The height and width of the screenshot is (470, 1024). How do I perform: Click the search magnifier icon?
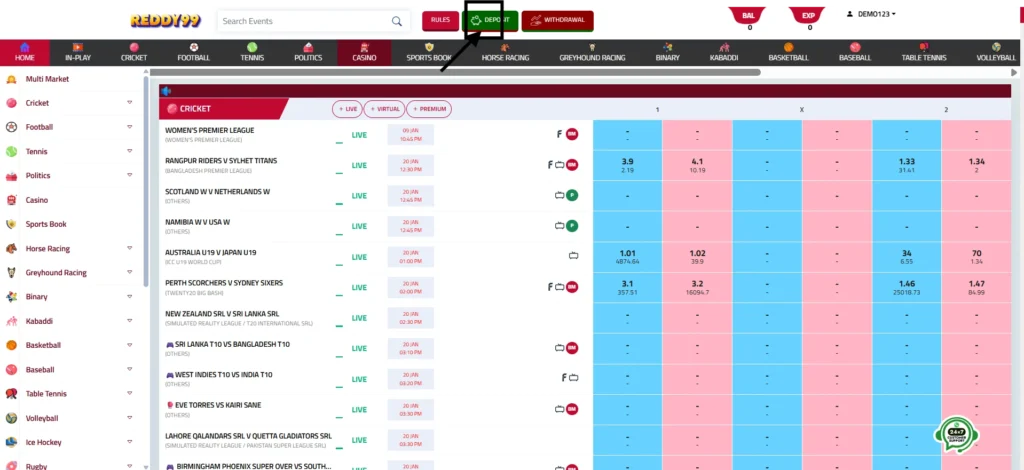(397, 21)
